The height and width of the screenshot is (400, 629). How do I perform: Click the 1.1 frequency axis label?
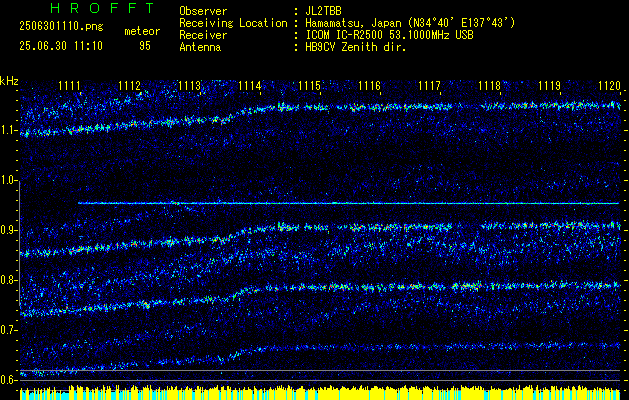coord(9,130)
